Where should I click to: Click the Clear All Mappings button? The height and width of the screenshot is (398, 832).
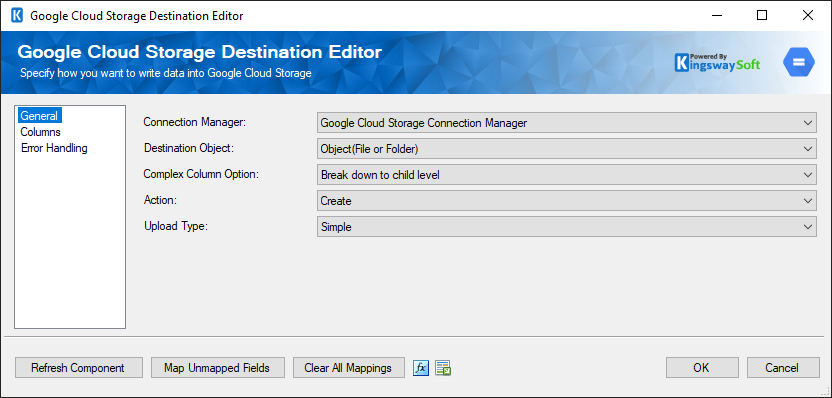coord(349,368)
